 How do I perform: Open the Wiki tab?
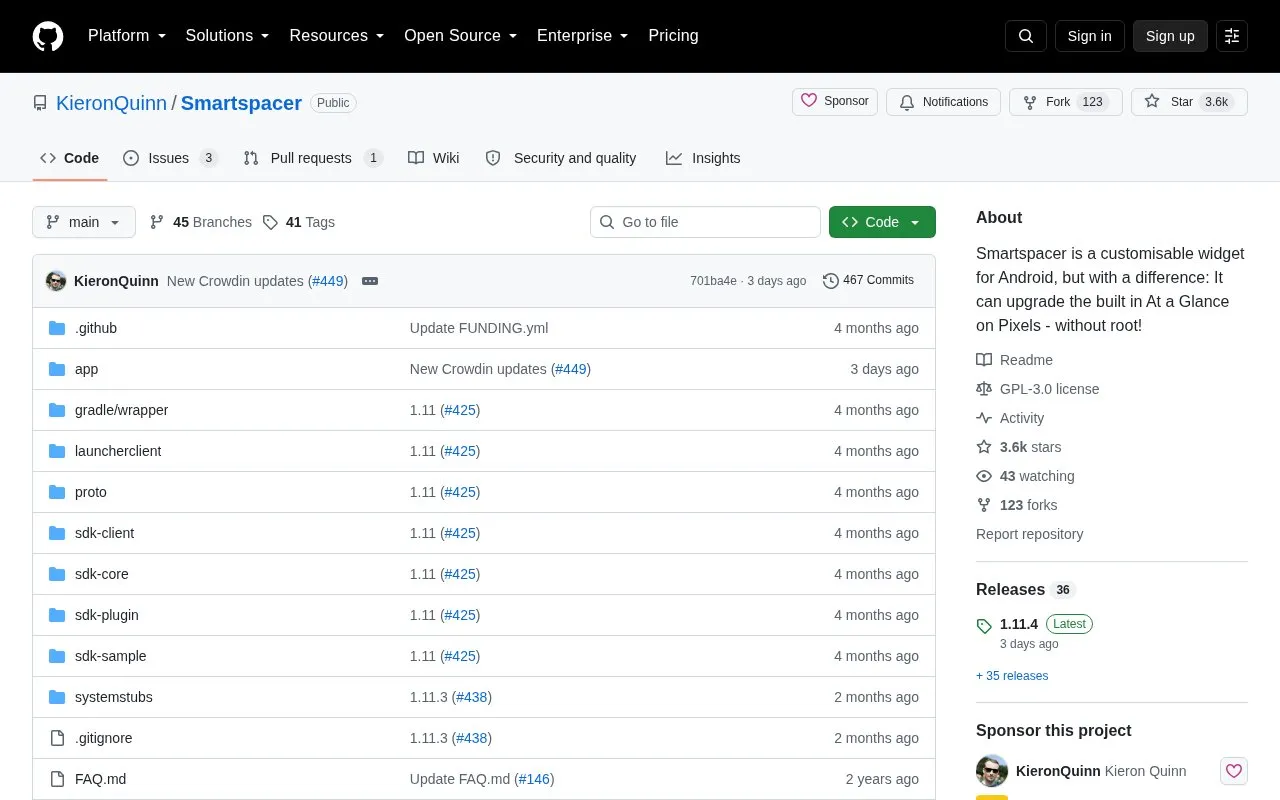(x=434, y=158)
